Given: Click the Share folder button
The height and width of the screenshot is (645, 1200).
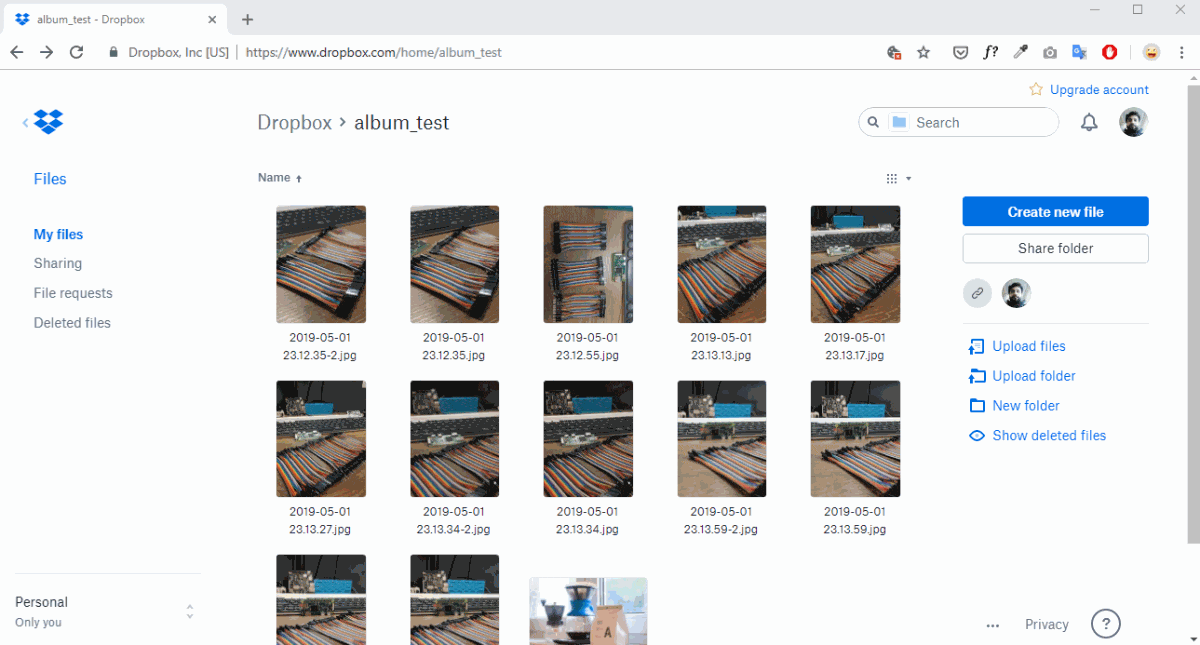Looking at the screenshot, I should pyautogui.click(x=1055, y=248).
